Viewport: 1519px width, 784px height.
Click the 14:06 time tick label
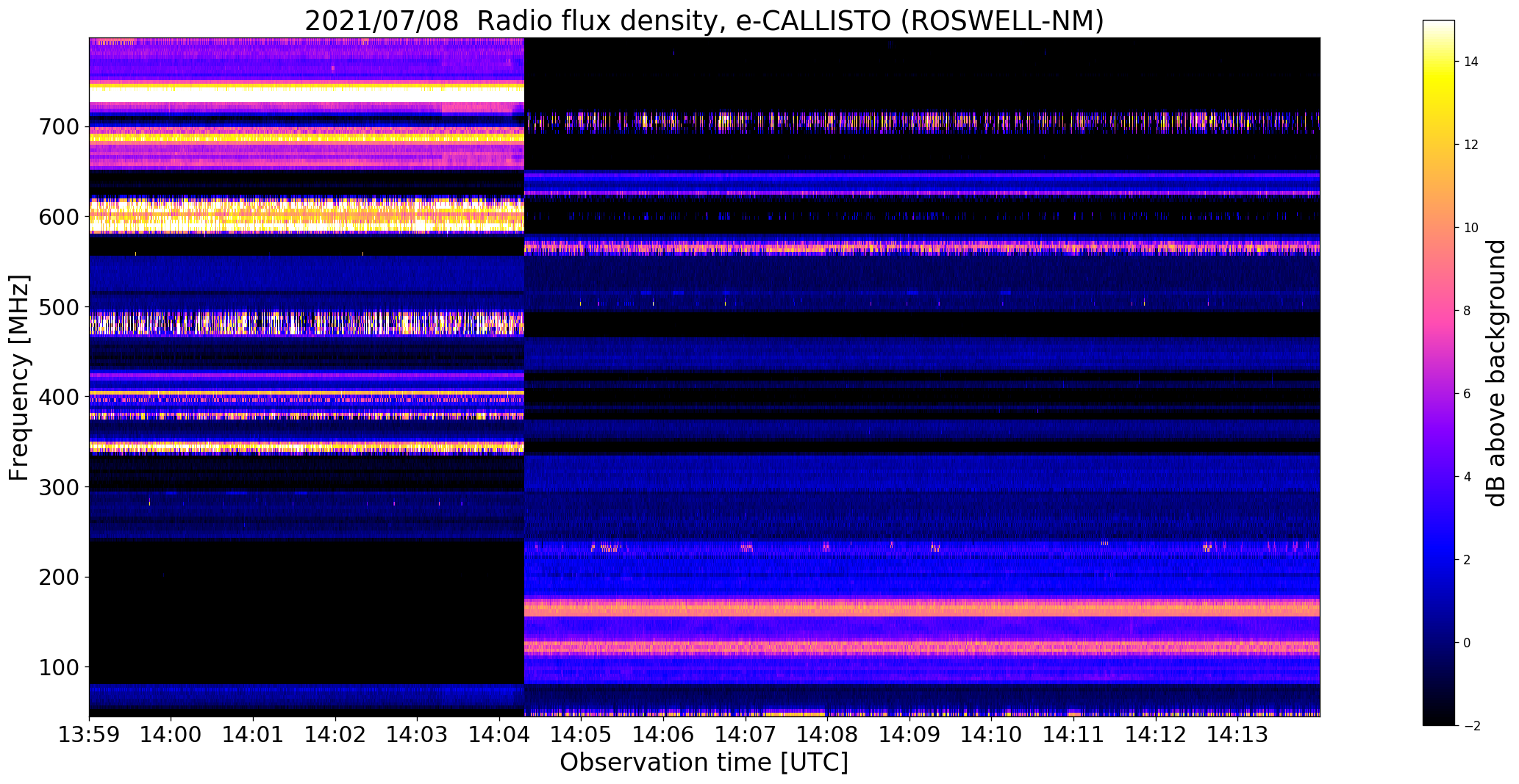click(x=664, y=736)
